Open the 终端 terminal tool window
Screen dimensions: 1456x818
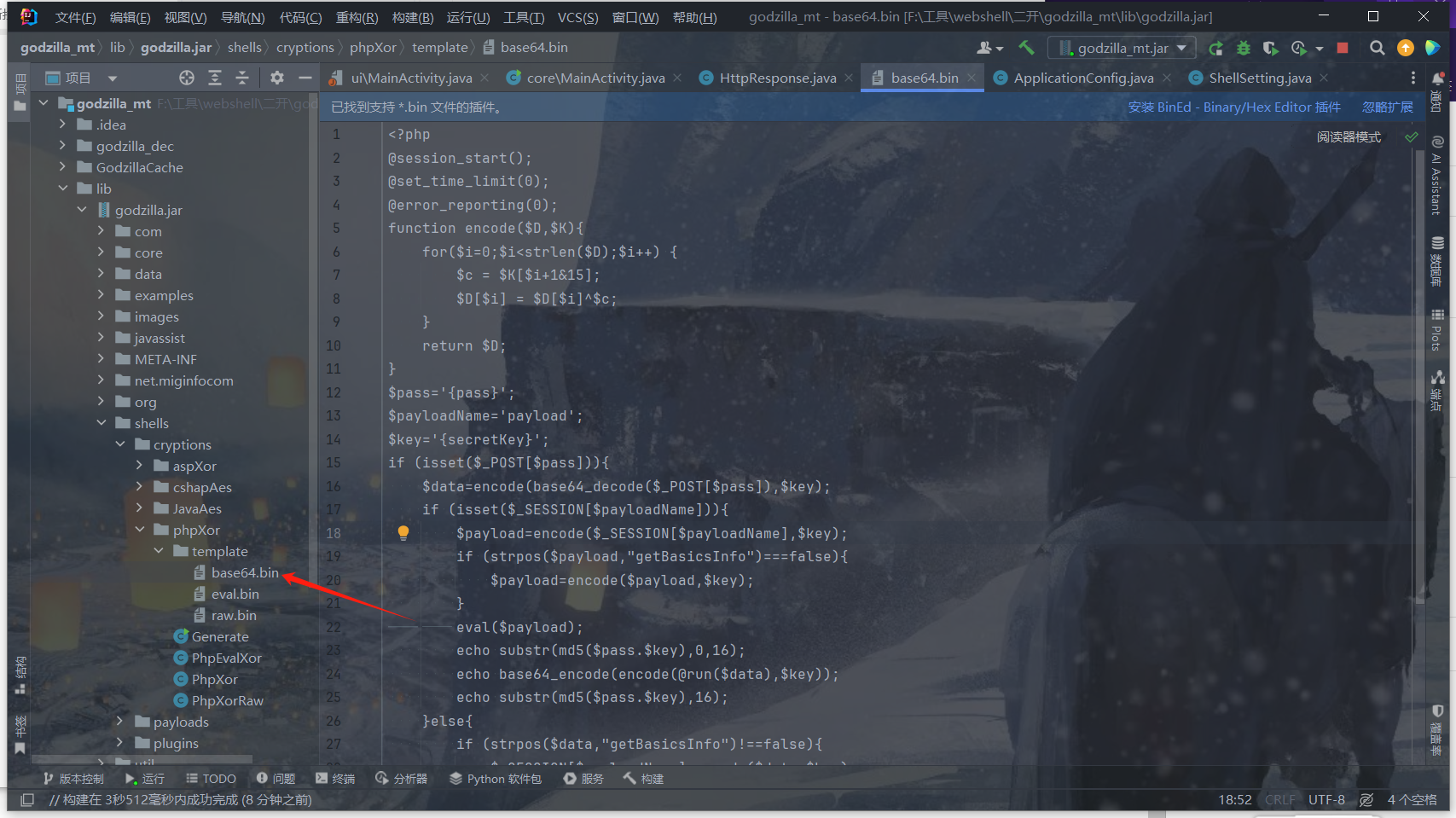pos(335,779)
